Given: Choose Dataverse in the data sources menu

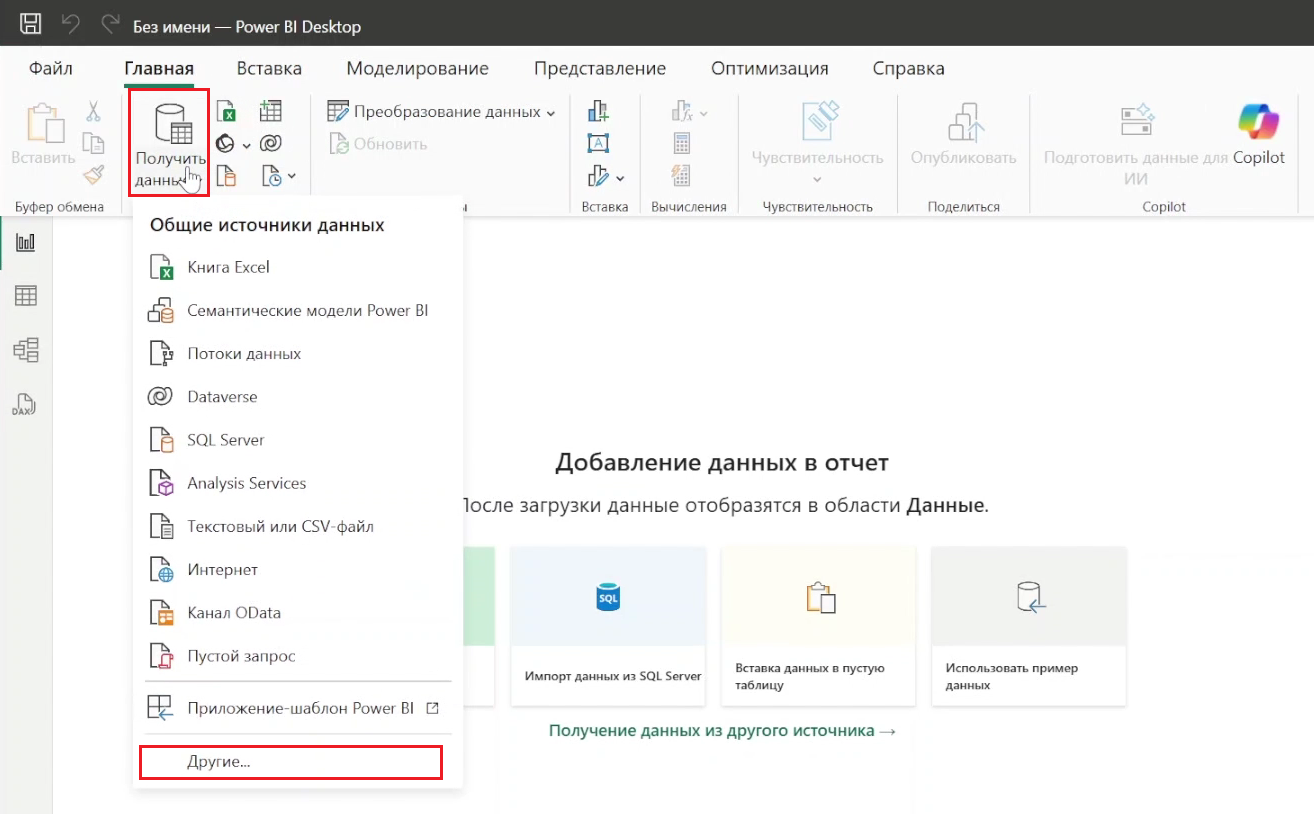Looking at the screenshot, I should click(x=297, y=397).
